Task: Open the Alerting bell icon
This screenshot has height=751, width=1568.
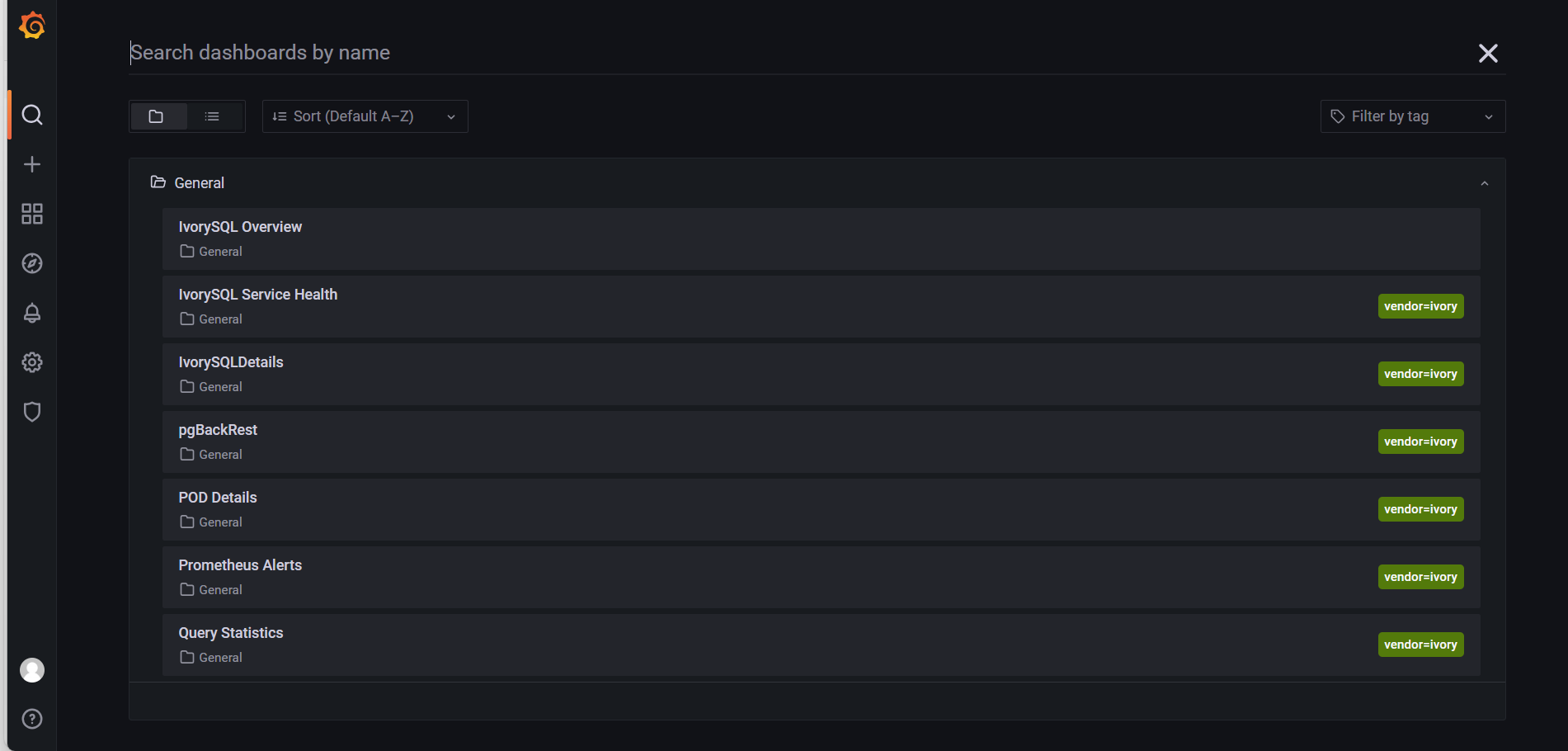Action: point(32,313)
